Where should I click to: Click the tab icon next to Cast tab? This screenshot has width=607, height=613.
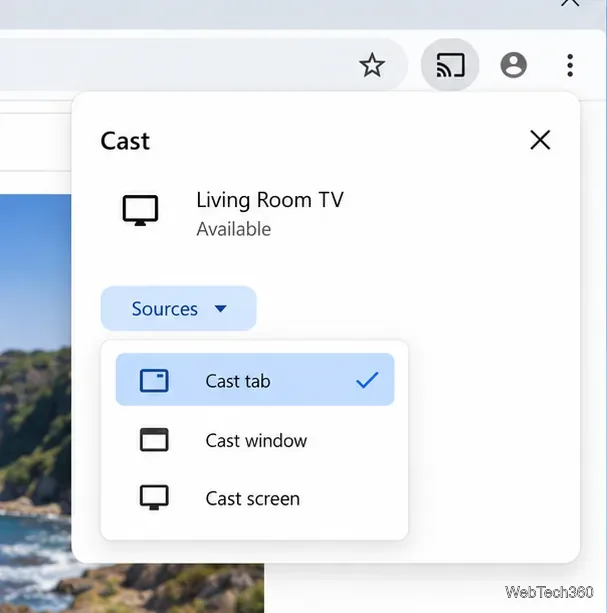[154, 380]
